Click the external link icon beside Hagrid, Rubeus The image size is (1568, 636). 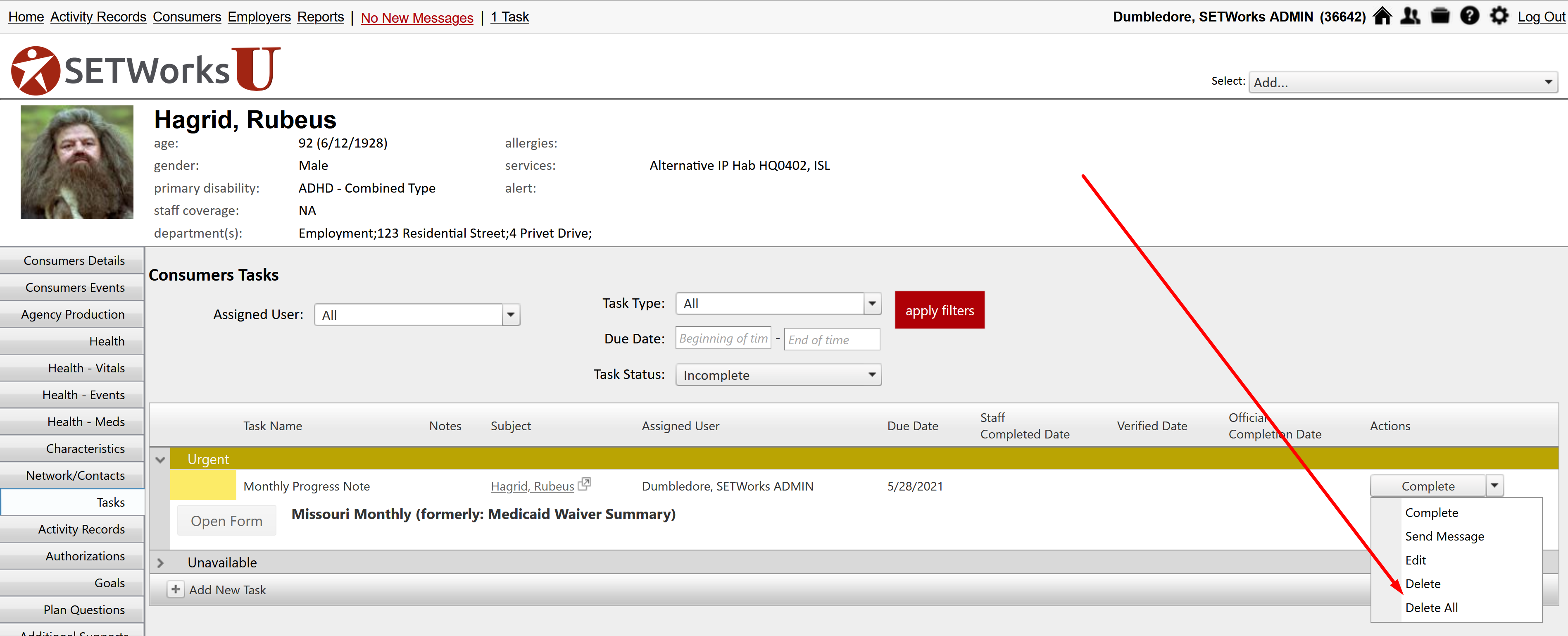584,484
